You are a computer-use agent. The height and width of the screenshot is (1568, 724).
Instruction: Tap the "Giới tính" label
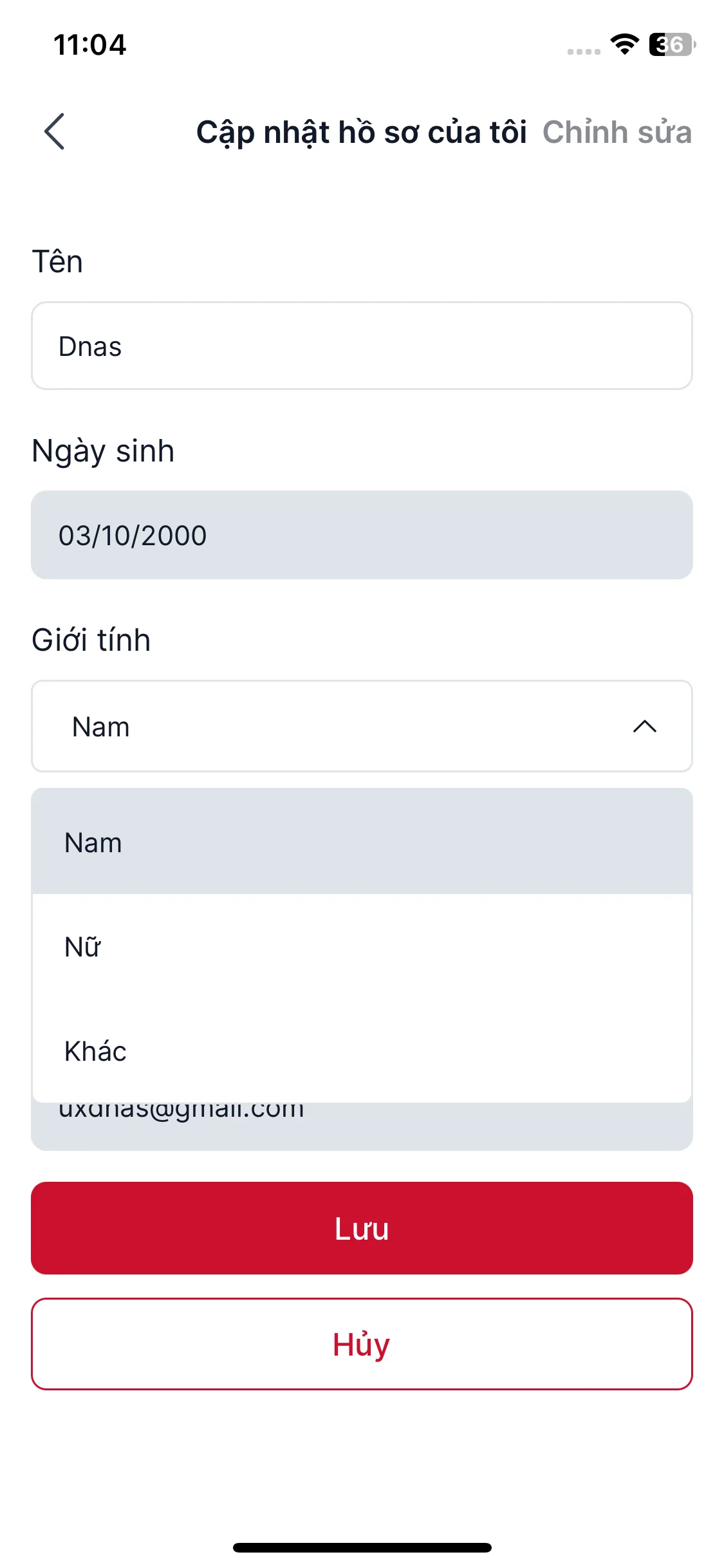91,640
